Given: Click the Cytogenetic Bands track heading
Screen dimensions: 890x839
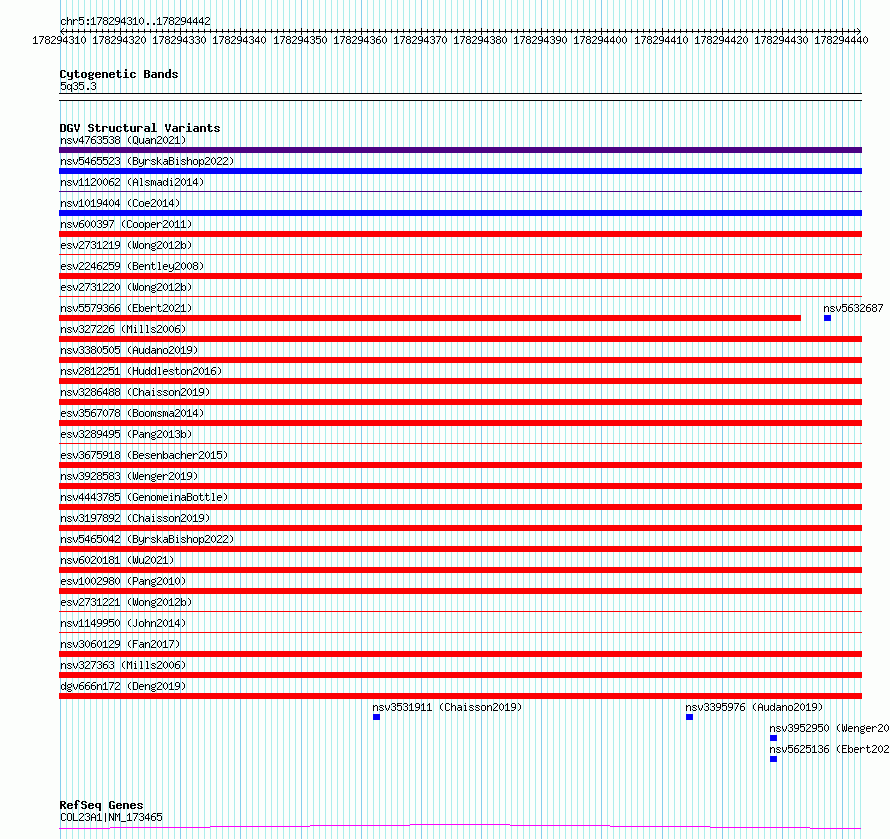Looking at the screenshot, I should point(119,74).
